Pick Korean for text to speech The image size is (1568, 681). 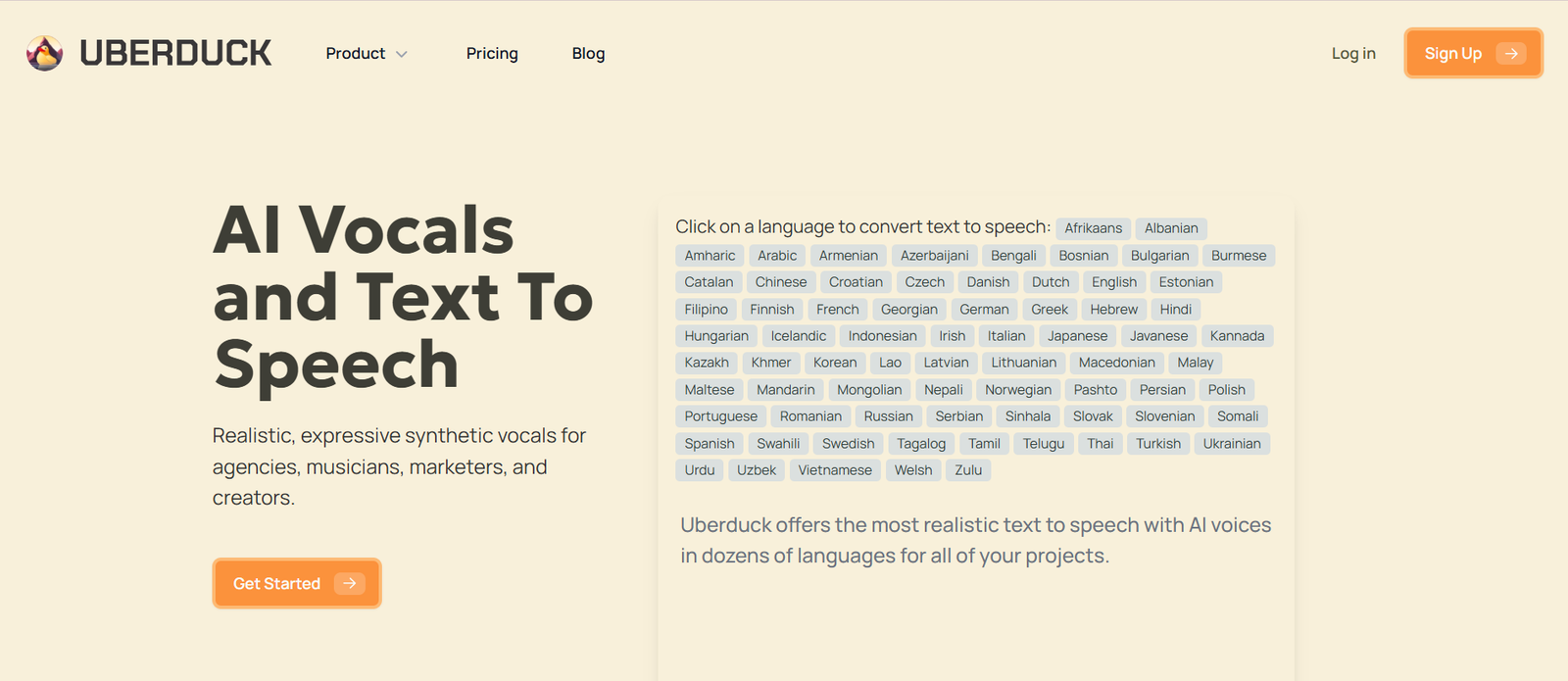[835, 363]
